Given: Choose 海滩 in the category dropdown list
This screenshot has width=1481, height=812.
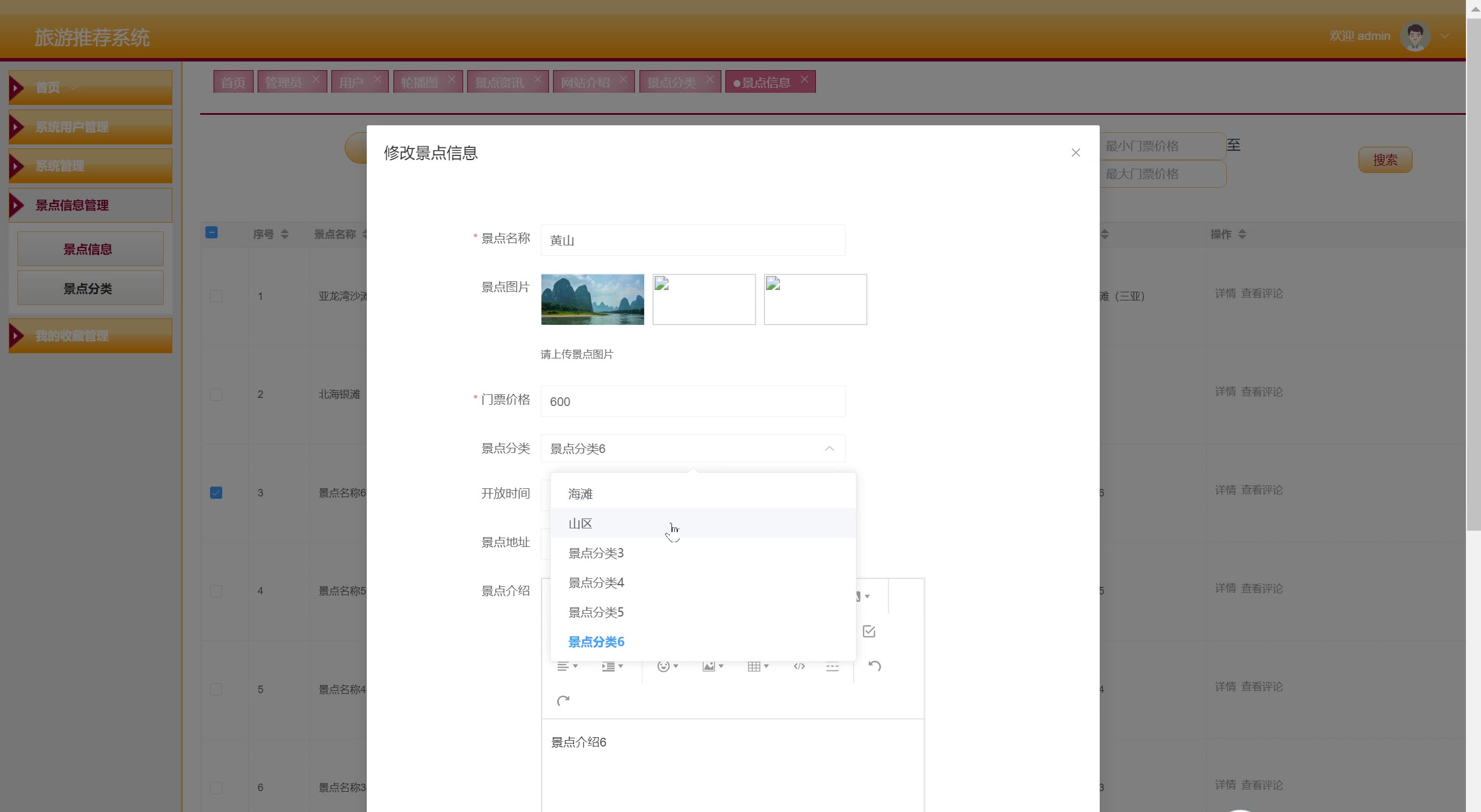Looking at the screenshot, I should 580,494.
